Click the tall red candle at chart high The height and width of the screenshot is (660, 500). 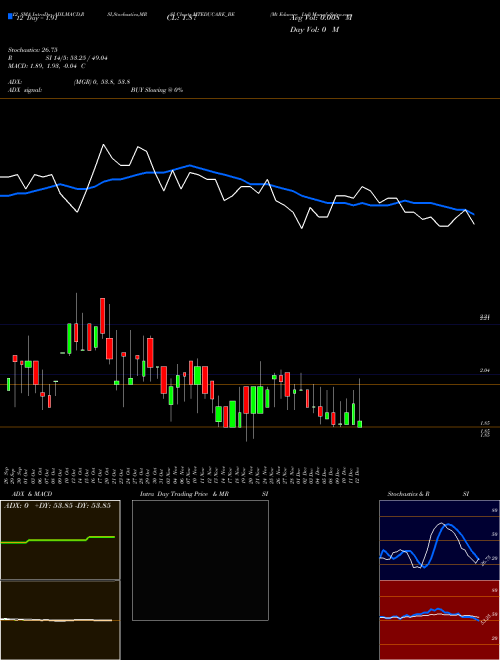pyautogui.click(x=102, y=316)
